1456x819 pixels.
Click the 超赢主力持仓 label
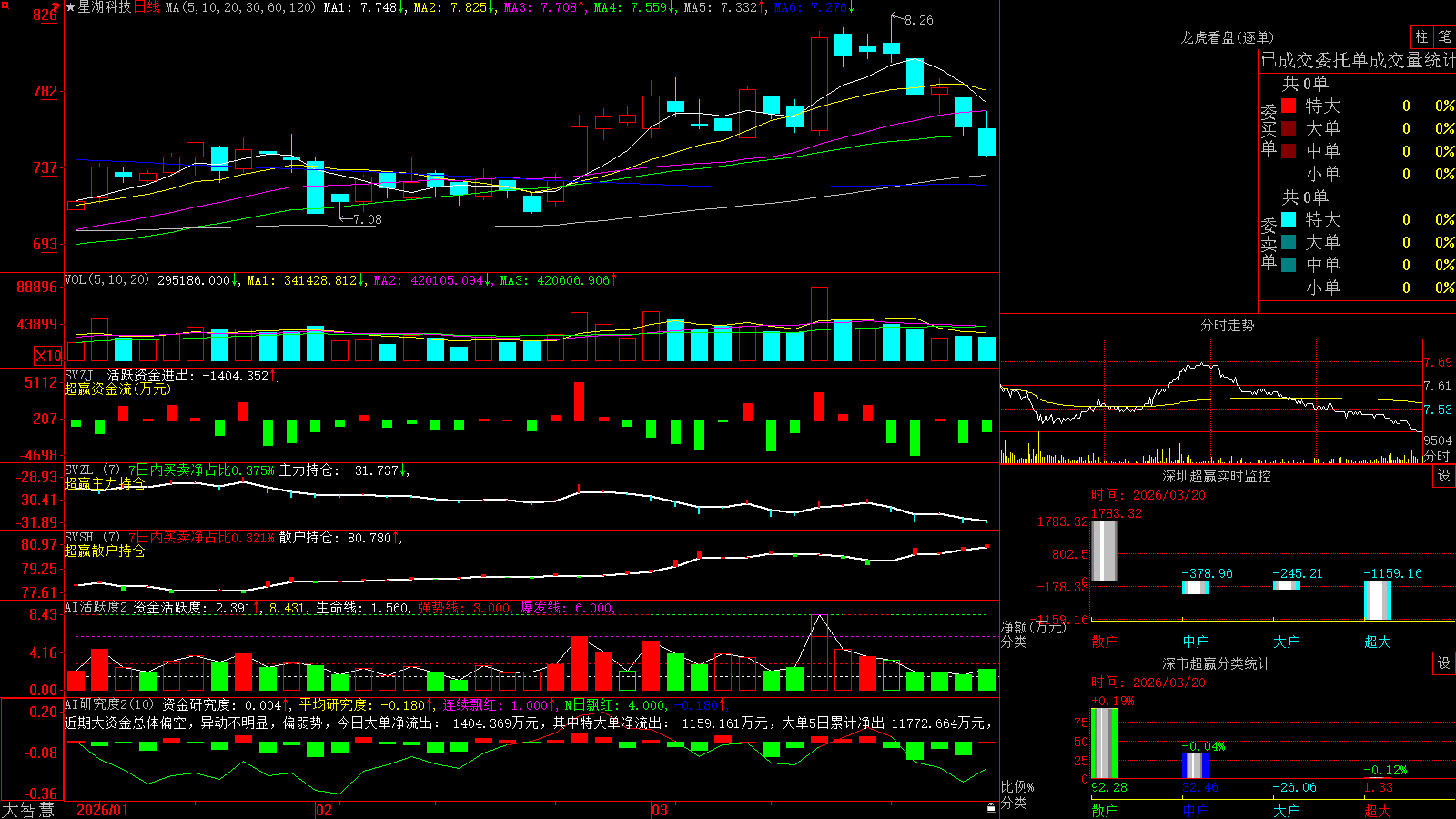(105, 483)
